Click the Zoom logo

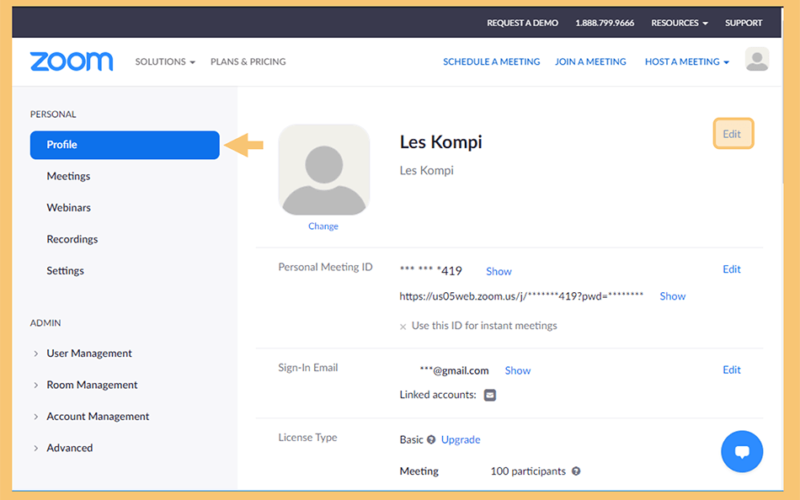71,61
